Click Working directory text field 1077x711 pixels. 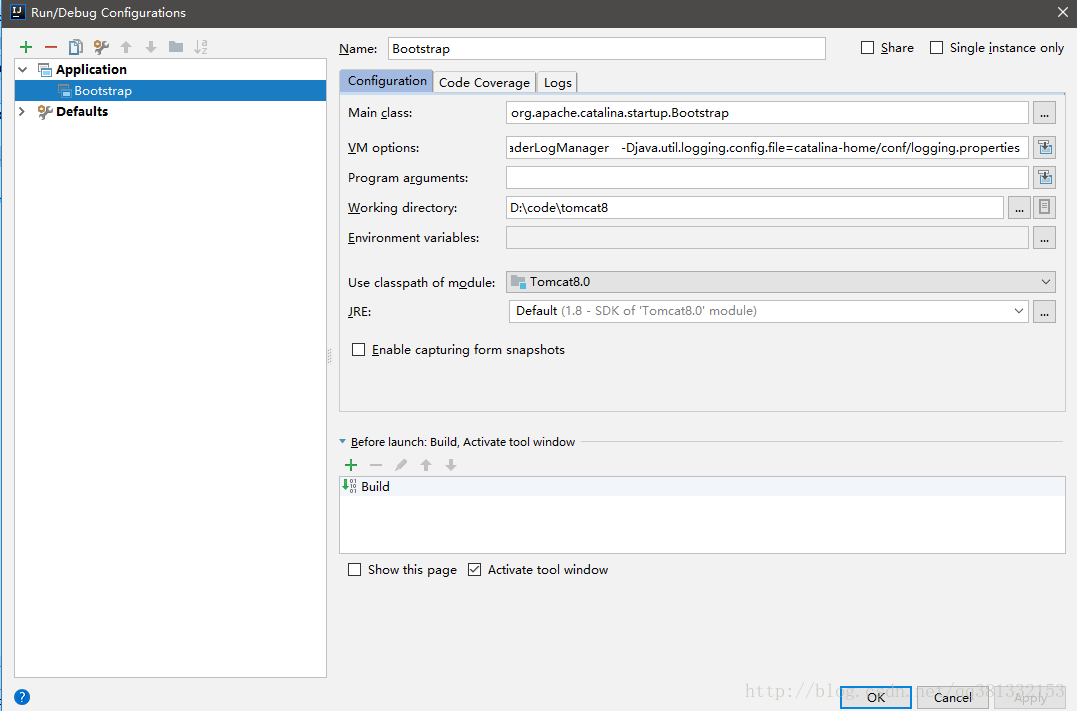point(755,207)
